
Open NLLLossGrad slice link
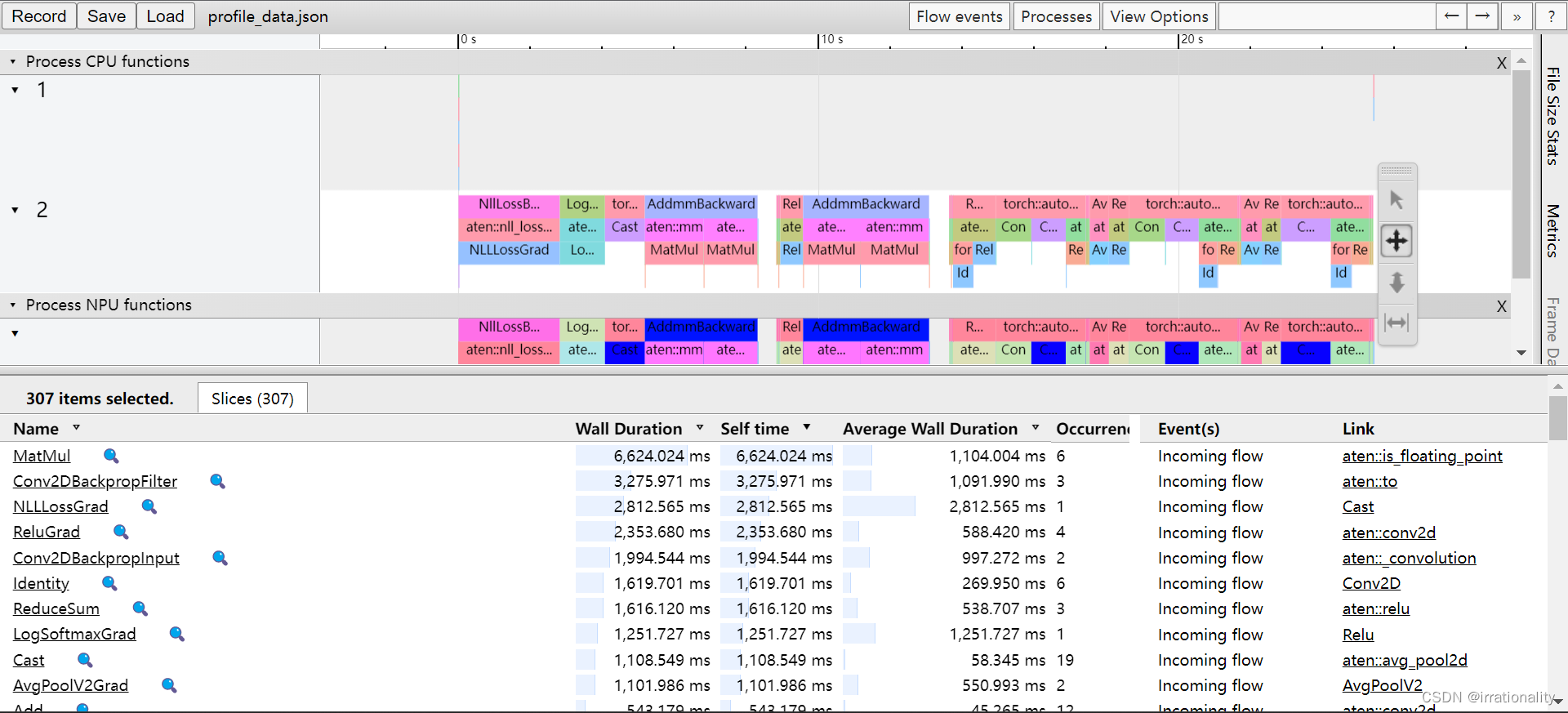pyautogui.click(x=60, y=506)
